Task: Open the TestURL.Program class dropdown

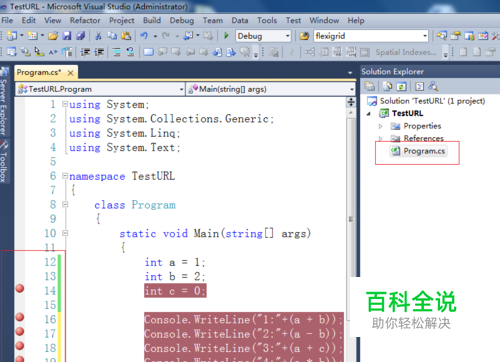Action: [181, 89]
